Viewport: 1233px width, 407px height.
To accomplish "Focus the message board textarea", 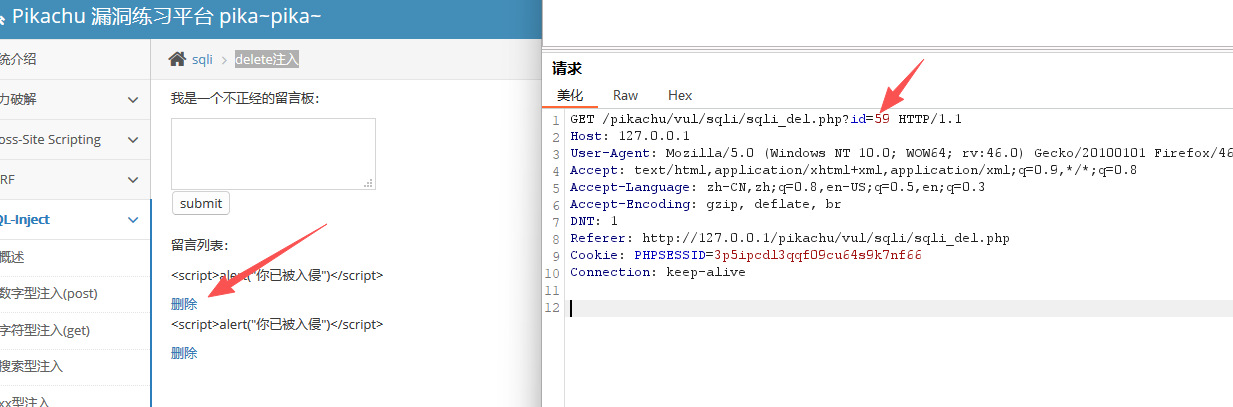I will pyautogui.click(x=273, y=154).
